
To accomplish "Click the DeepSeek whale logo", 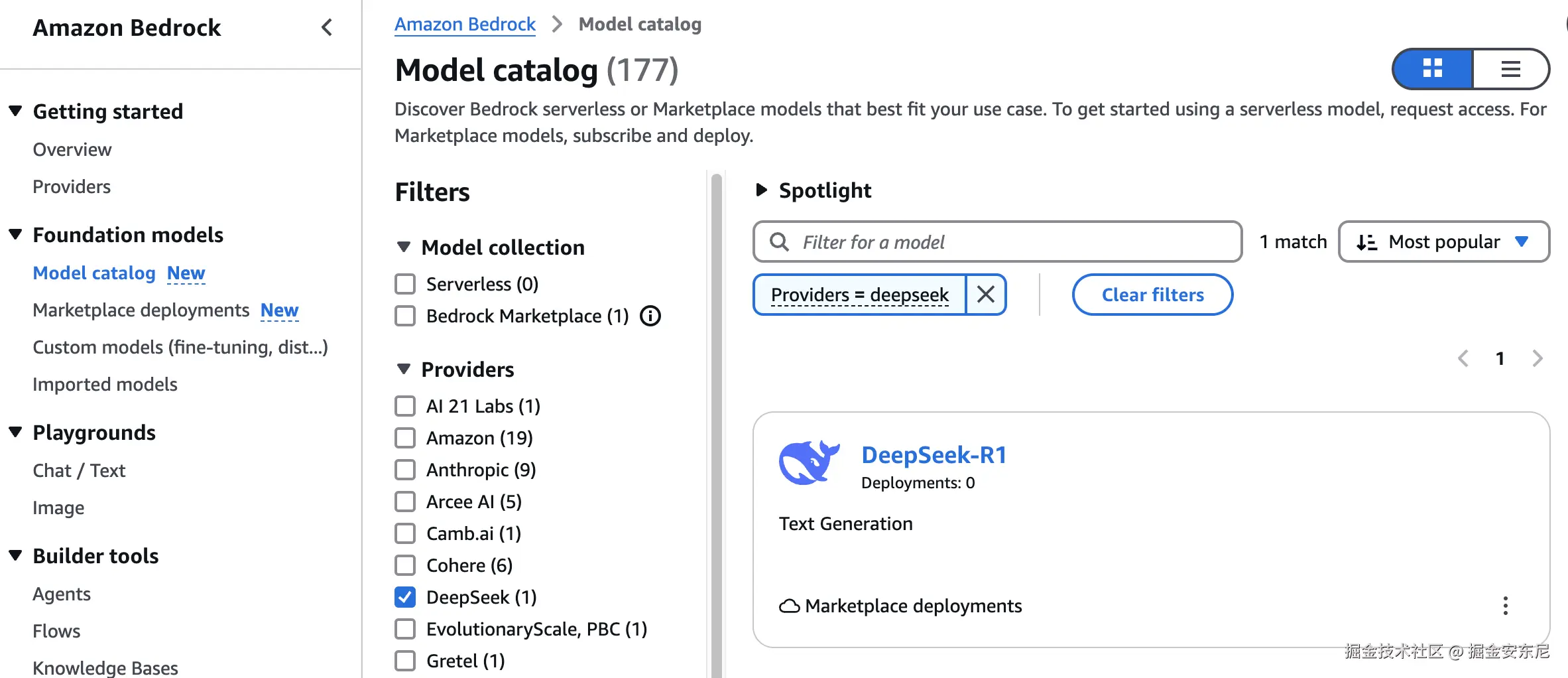I will (x=808, y=462).
